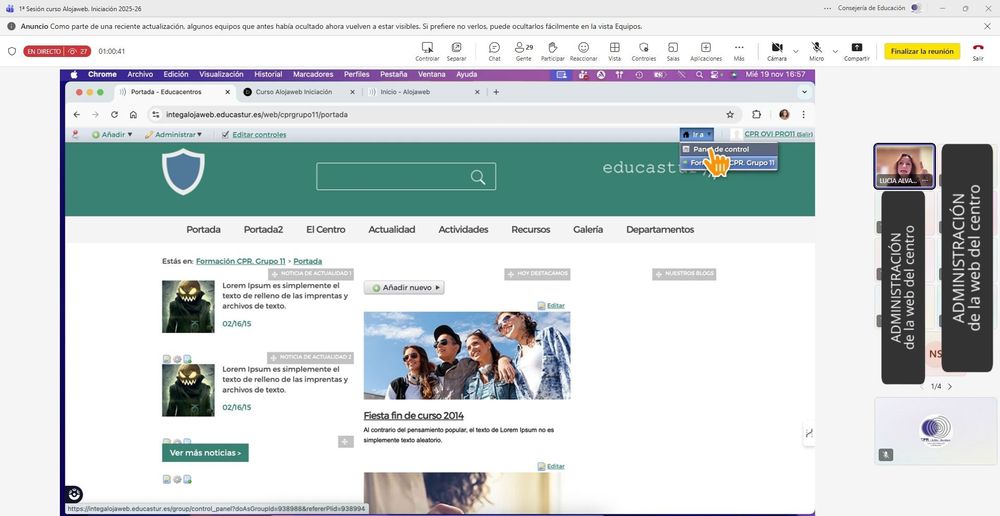This screenshot has width=1000, height=516.
Task: Open Chrome three-dot menu
Action: tap(804, 115)
